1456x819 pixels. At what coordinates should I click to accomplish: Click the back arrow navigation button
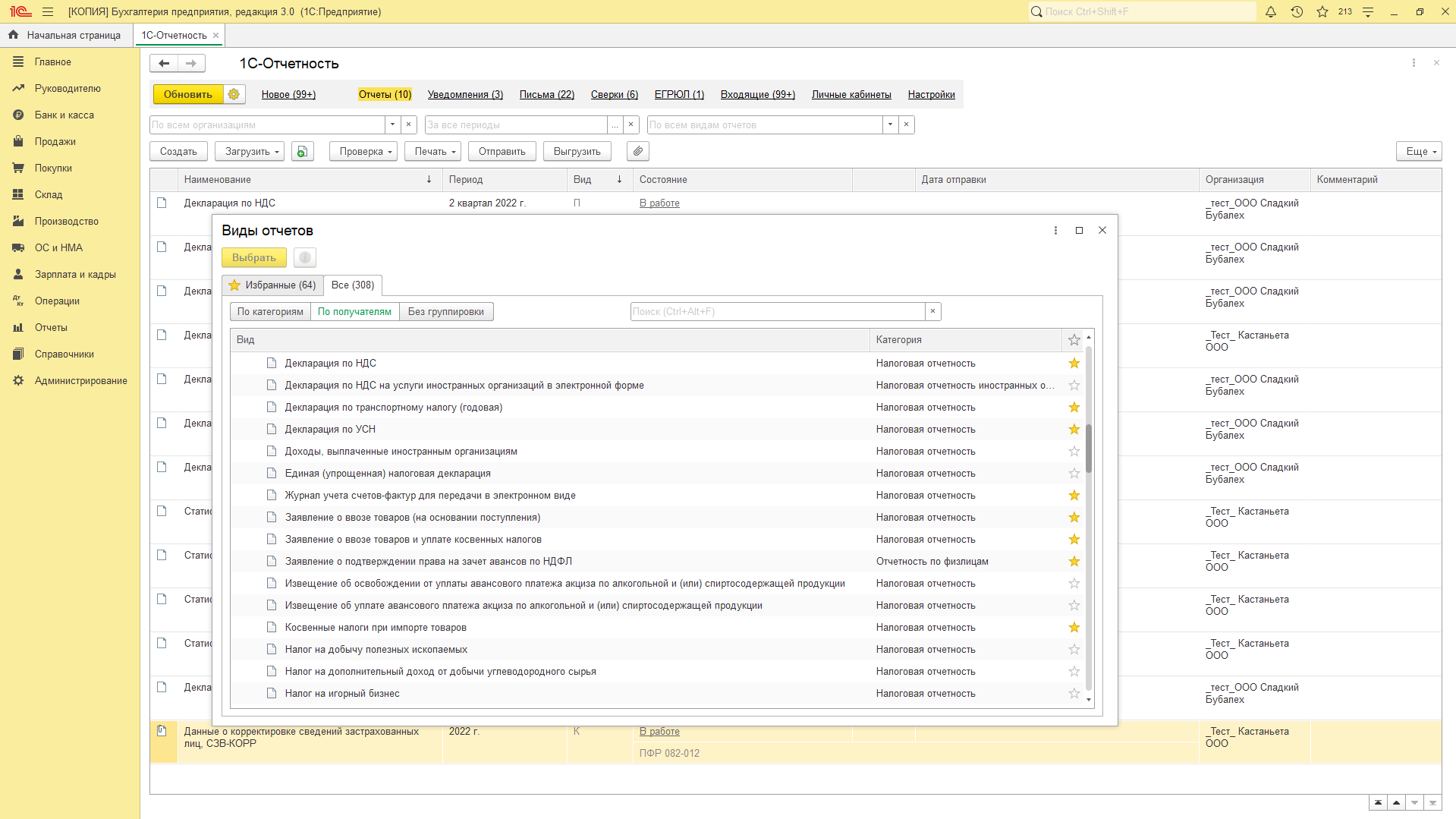click(x=164, y=64)
